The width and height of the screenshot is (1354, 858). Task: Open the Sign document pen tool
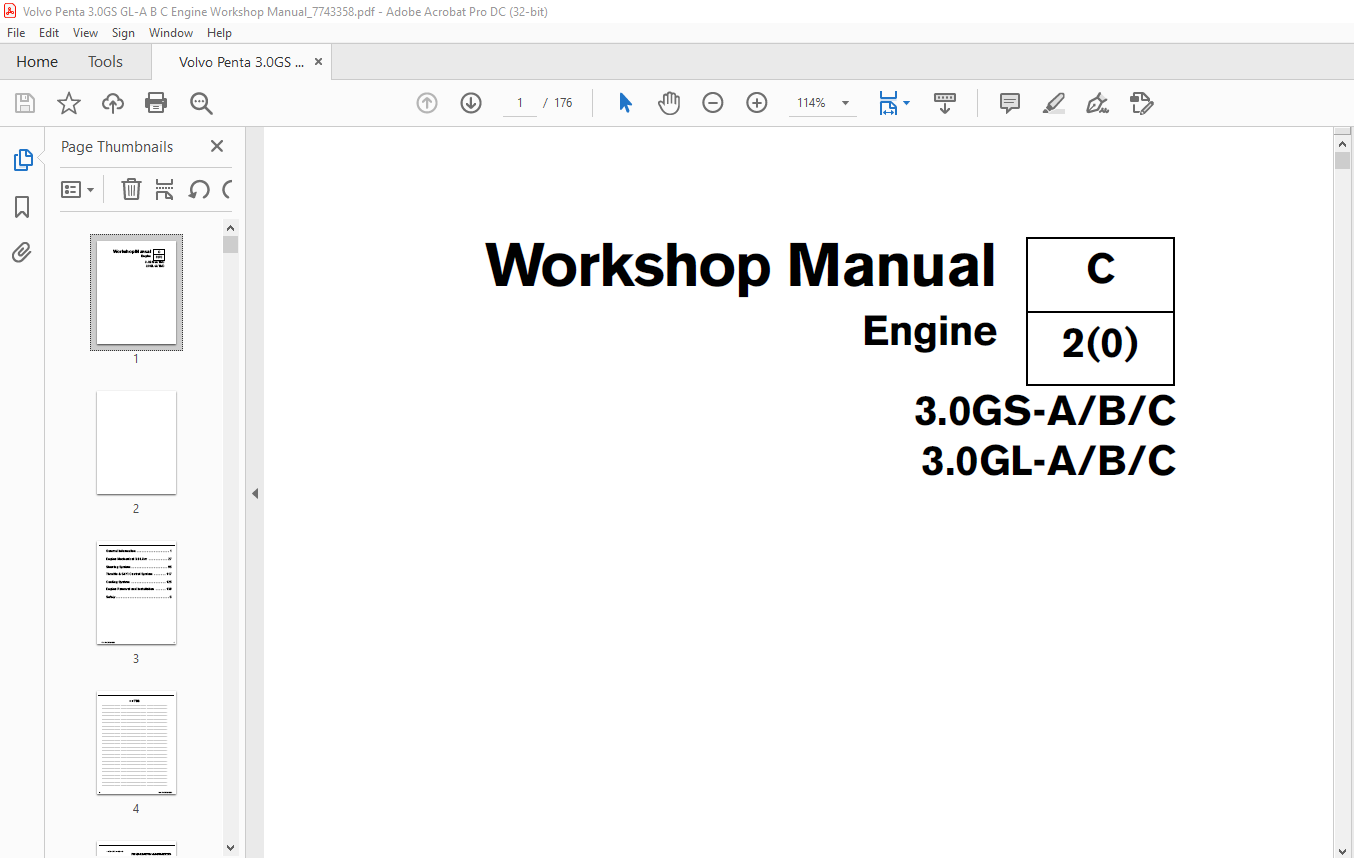point(1097,103)
